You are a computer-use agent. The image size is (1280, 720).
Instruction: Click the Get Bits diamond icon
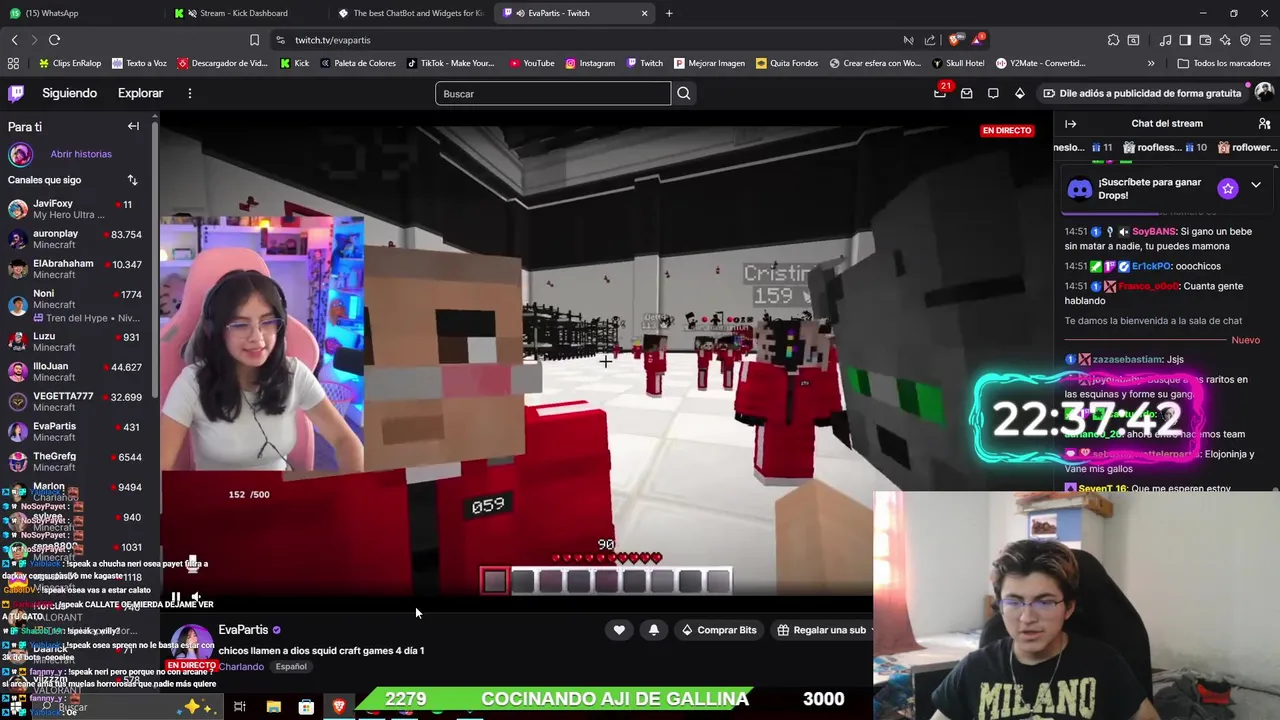(1019, 93)
